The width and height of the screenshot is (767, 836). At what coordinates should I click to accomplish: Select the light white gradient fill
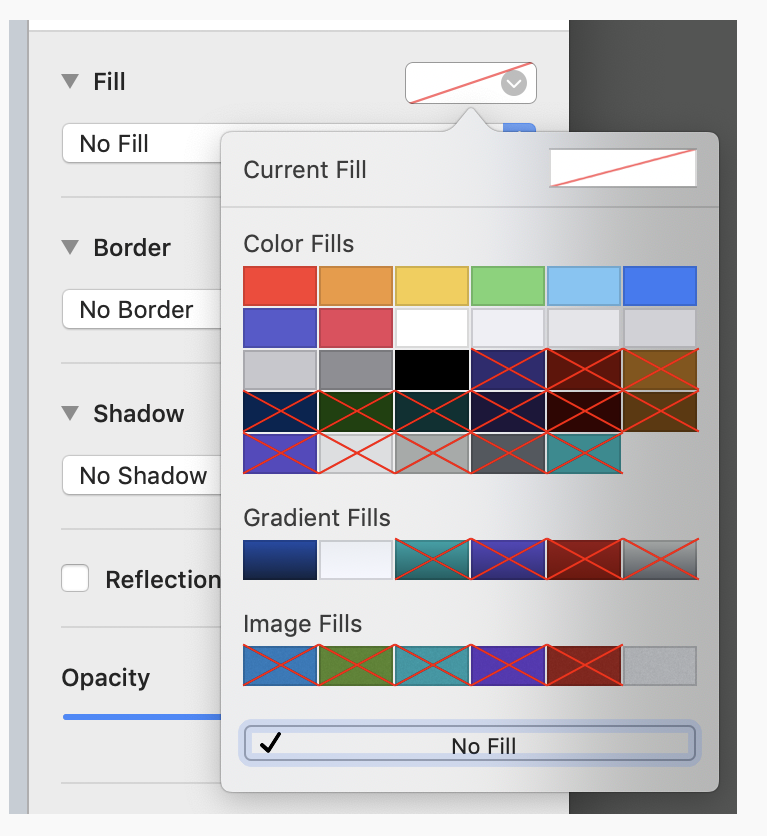click(356, 560)
